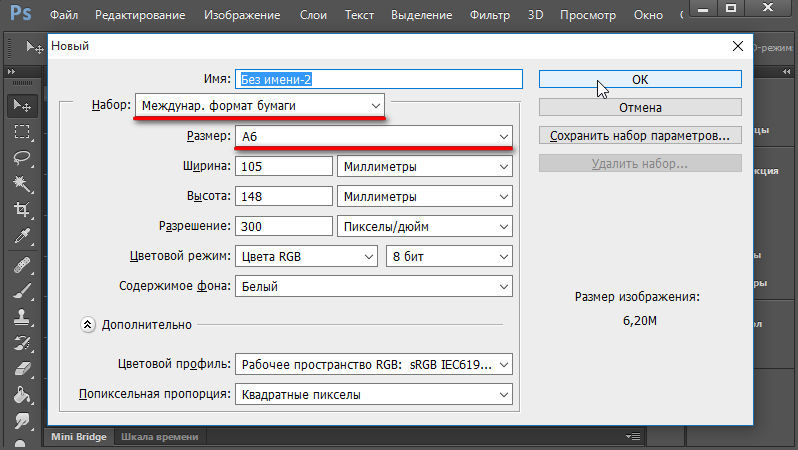The width and height of the screenshot is (798, 450).
Task: Select the Lasso tool
Action: (22, 158)
